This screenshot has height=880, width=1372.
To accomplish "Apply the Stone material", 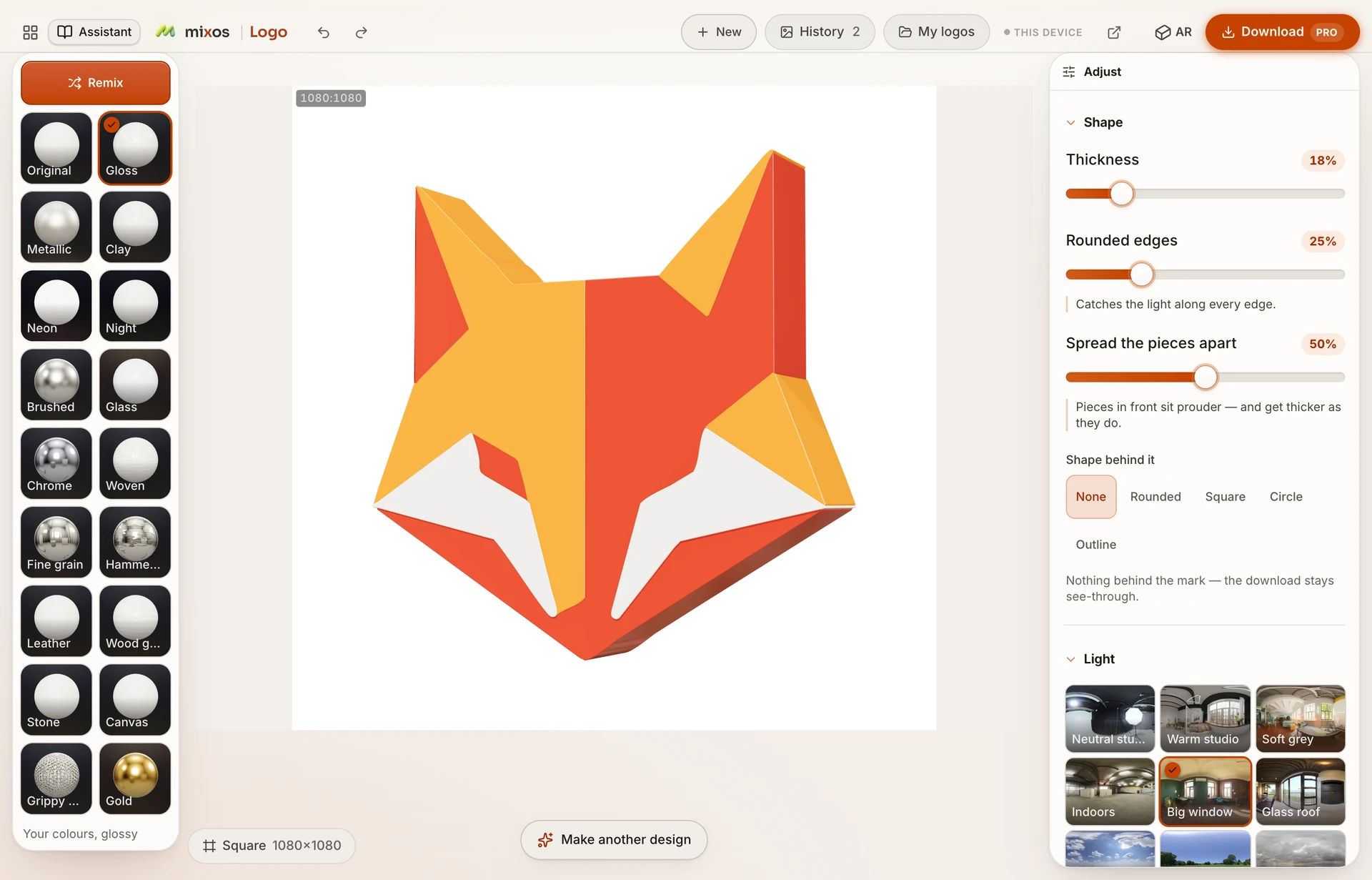I will click(56, 700).
